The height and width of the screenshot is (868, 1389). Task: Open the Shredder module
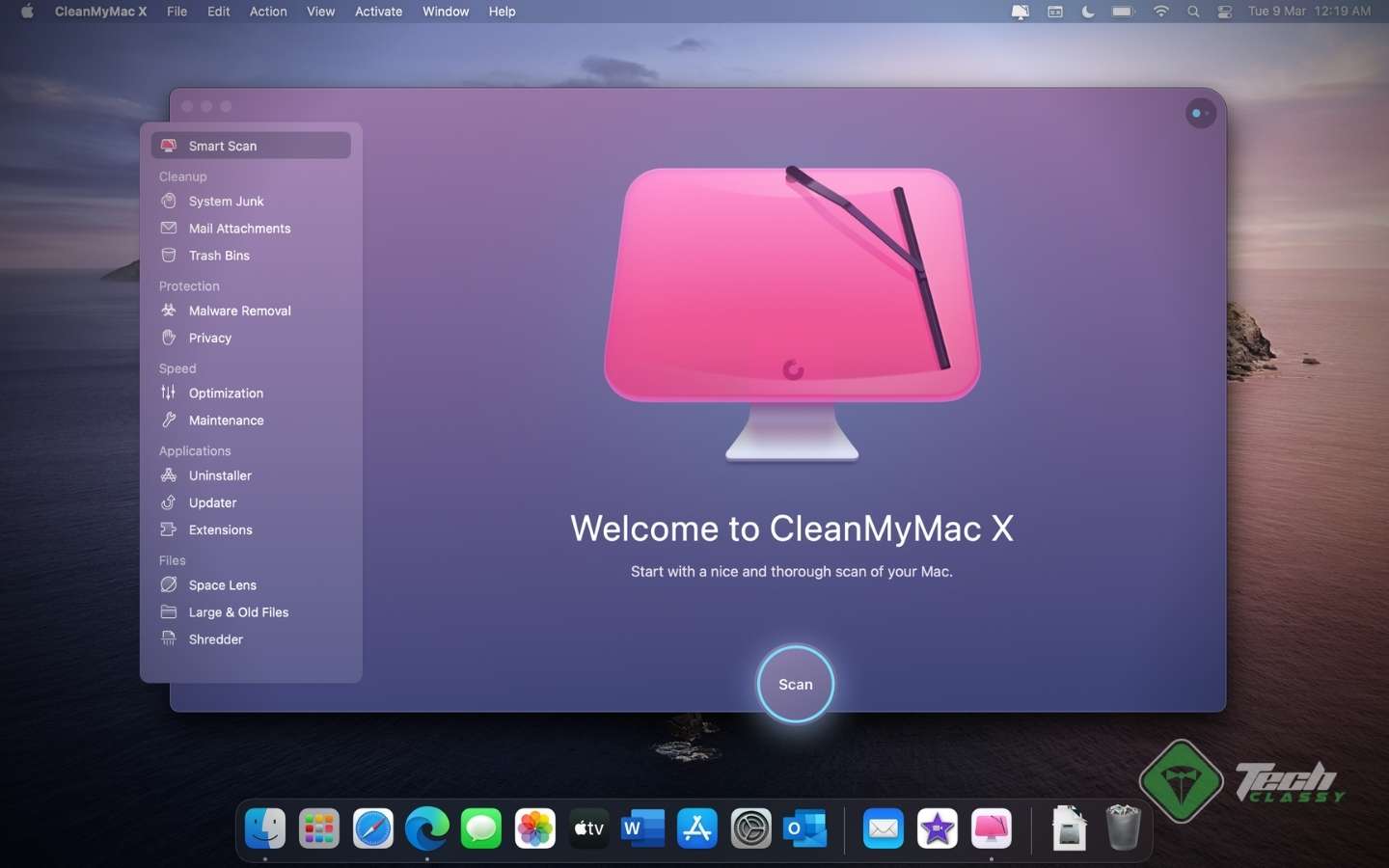pos(215,639)
